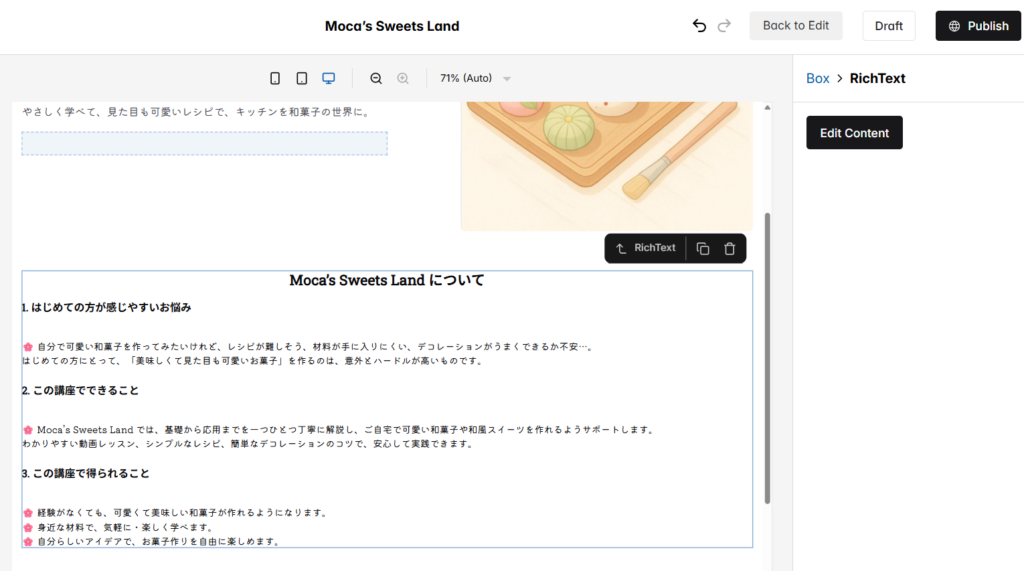
Task: Click RichText in the breadcrumb
Action: click(x=877, y=78)
